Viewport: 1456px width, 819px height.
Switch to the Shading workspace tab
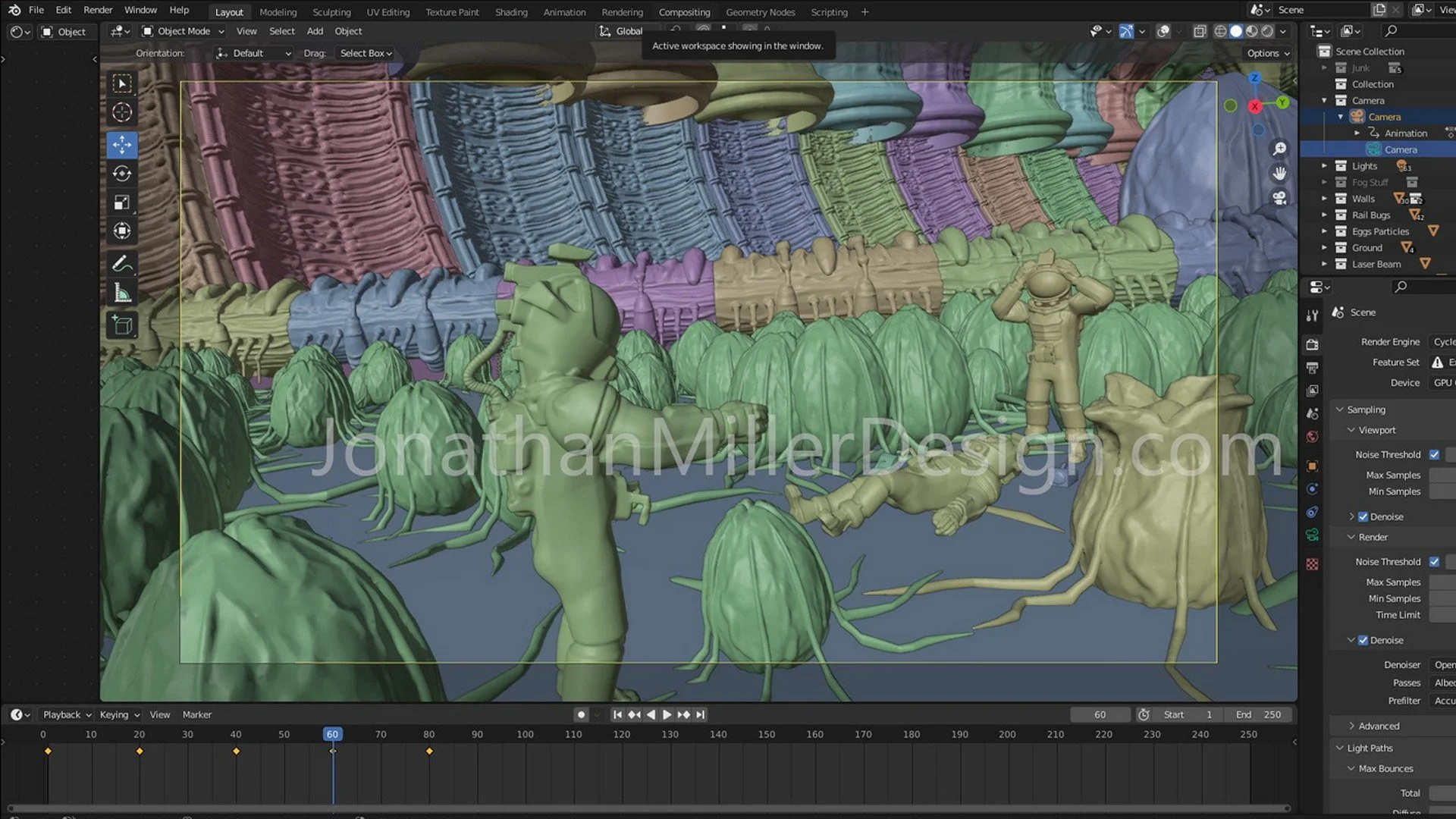point(511,12)
